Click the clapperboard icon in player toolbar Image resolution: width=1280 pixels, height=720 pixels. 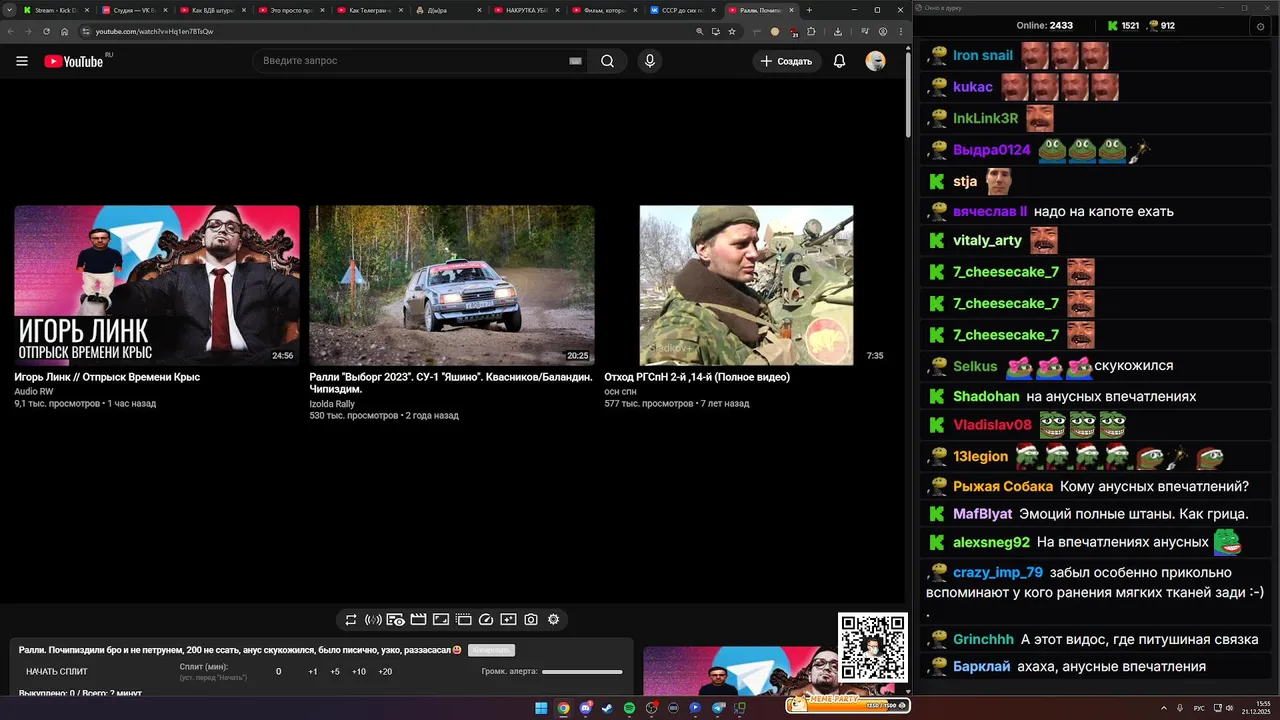tap(419, 620)
